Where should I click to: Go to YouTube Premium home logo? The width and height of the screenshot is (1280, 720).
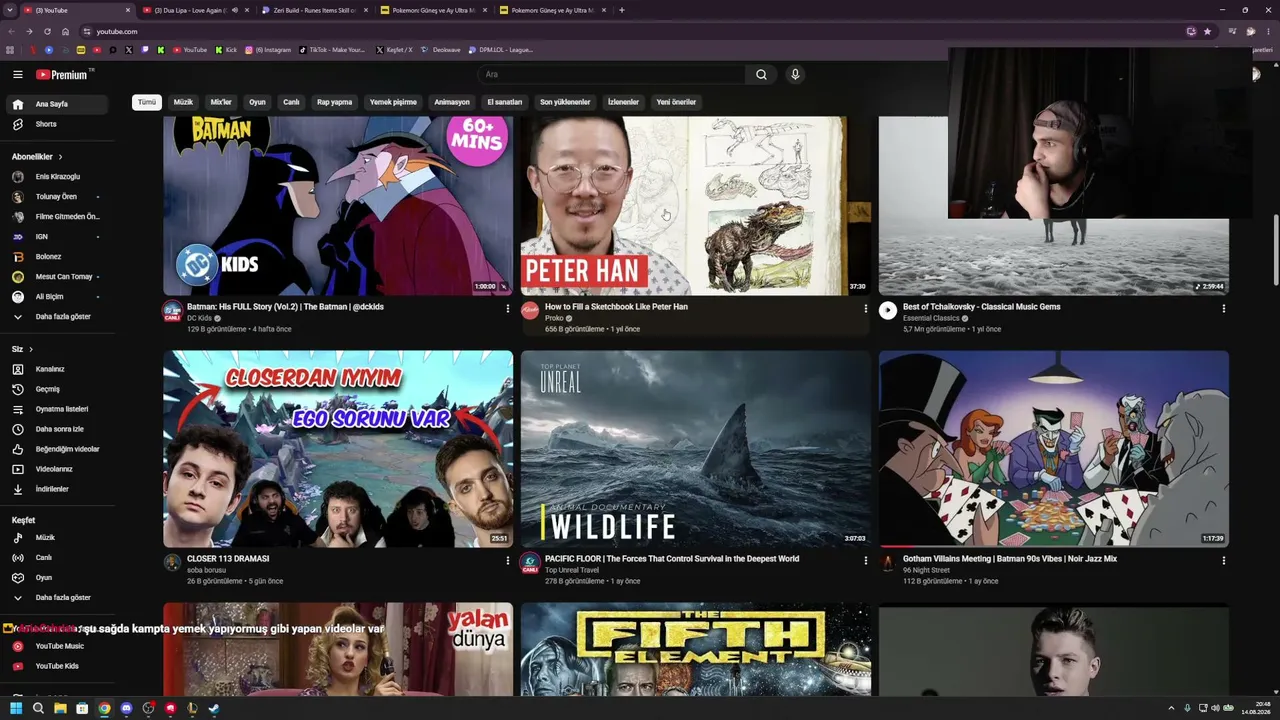point(64,74)
